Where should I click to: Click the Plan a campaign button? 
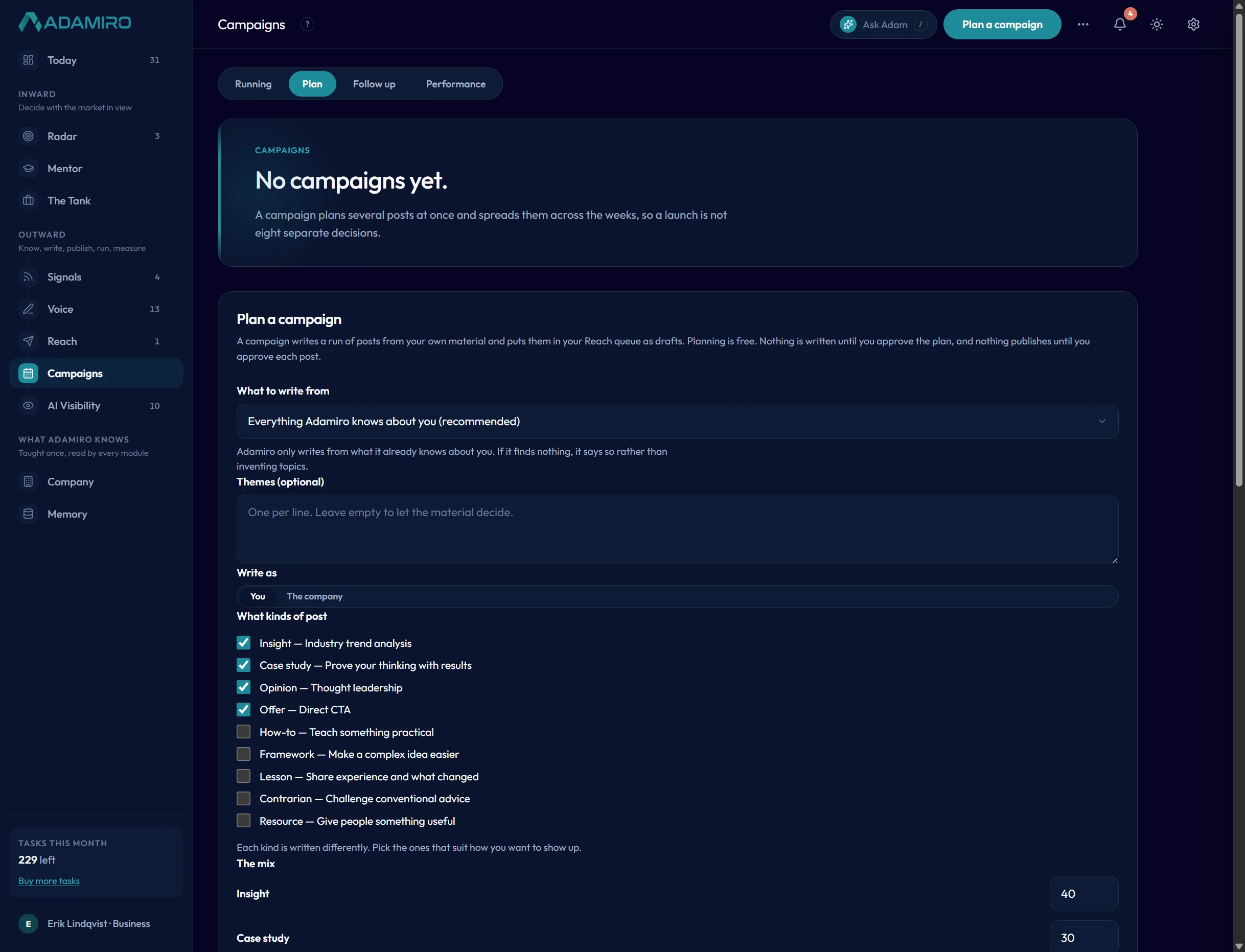coord(1002,25)
